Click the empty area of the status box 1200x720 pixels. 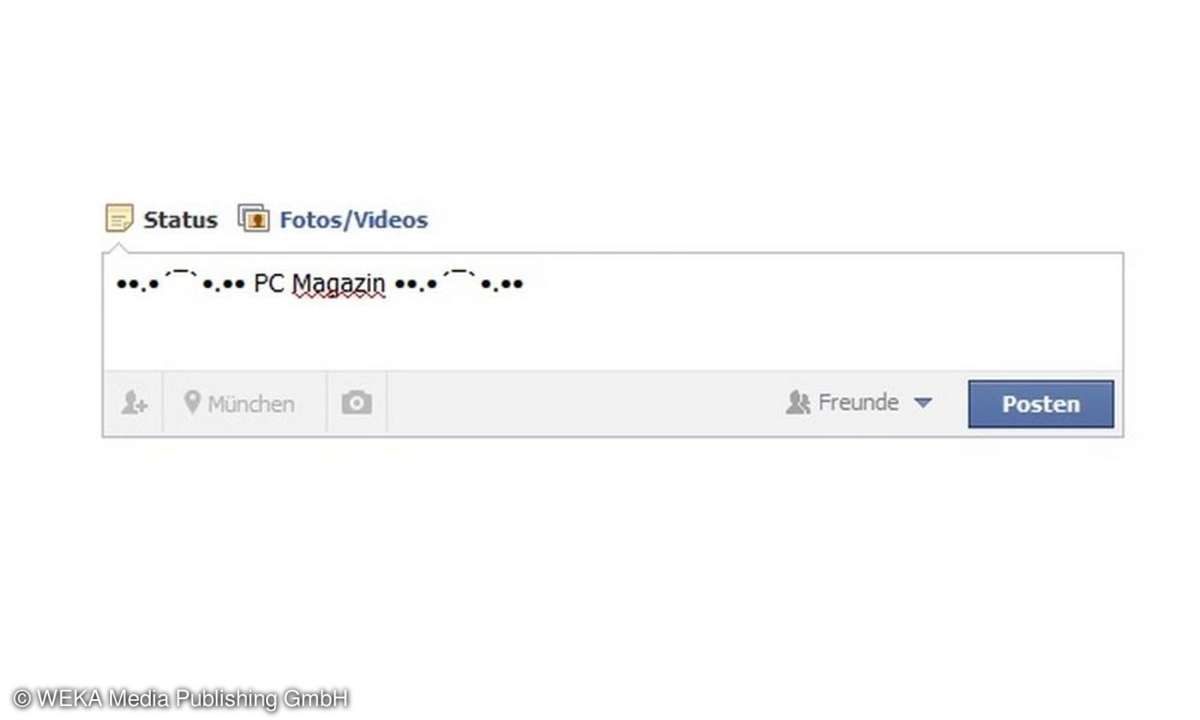tap(800, 320)
